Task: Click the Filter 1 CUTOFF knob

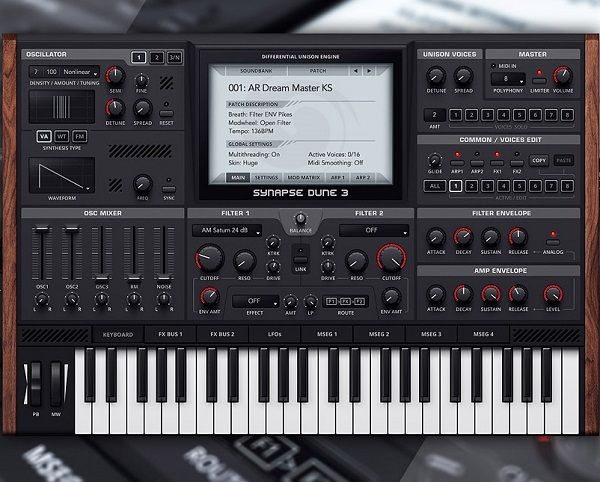Action: click(x=210, y=258)
